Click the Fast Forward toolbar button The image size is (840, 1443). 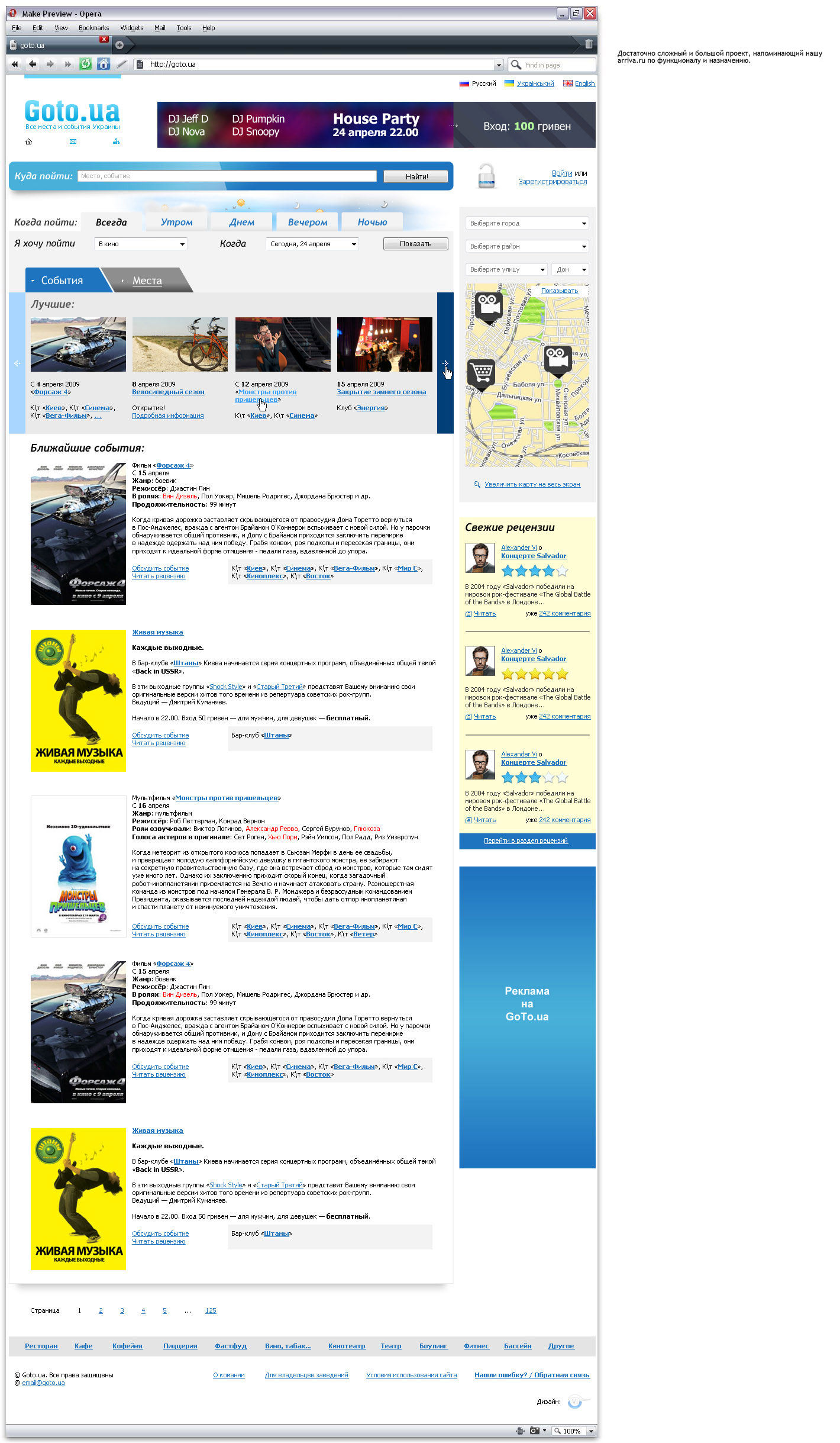67,65
